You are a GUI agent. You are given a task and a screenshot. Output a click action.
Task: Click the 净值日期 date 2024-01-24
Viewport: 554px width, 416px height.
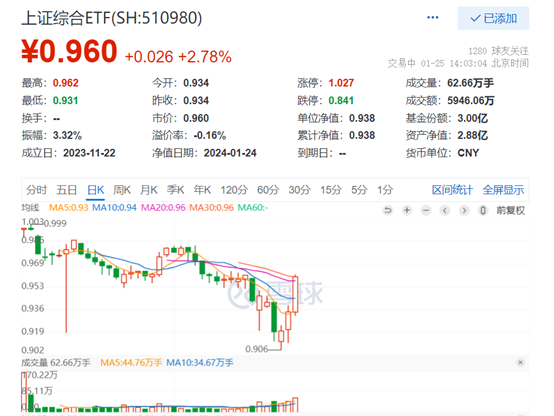230,153
